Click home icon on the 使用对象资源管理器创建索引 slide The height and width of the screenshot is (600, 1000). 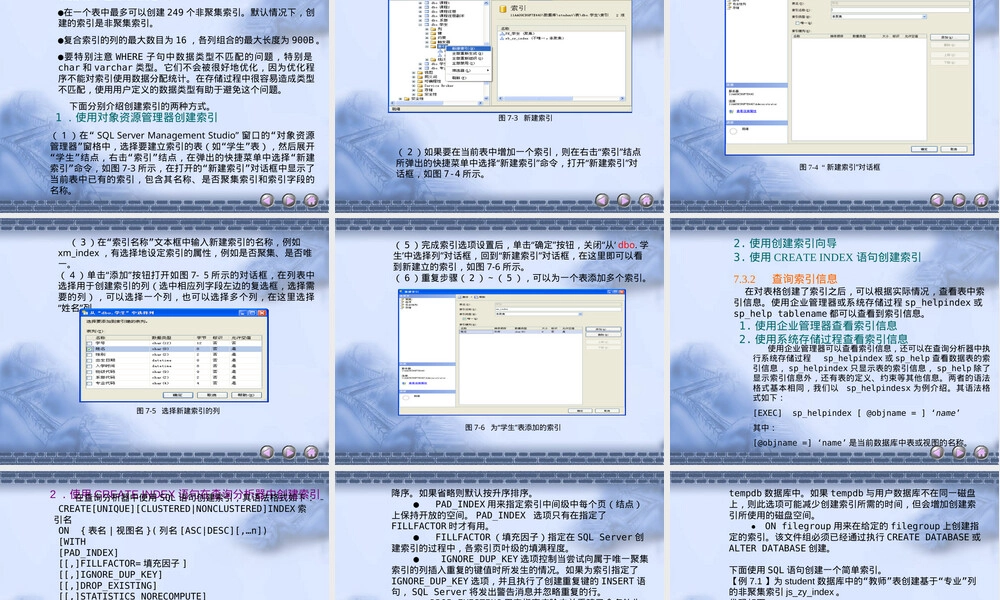click(x=311, y=200)
